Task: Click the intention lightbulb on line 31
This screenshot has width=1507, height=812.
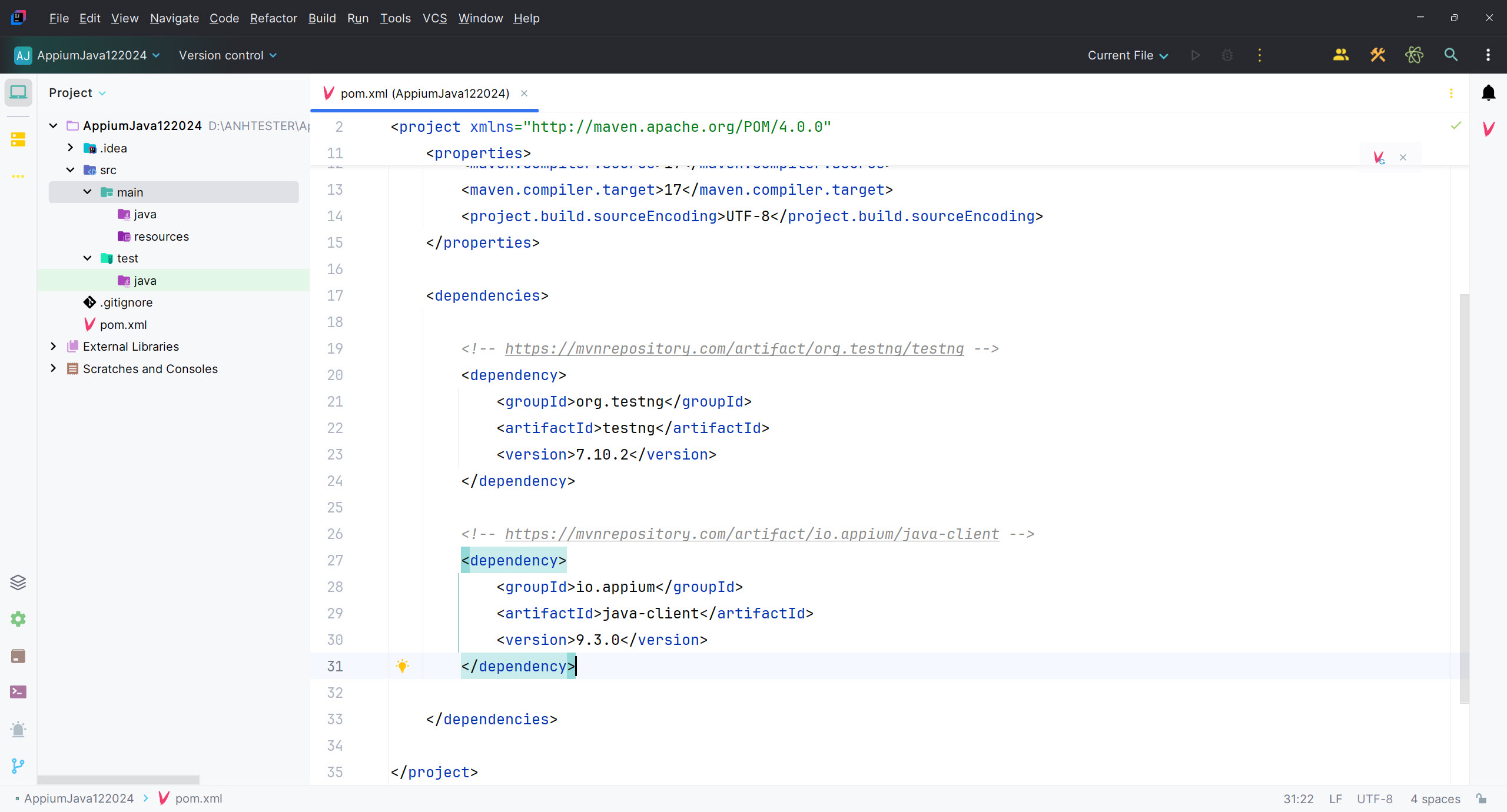Action: point(403,666)
